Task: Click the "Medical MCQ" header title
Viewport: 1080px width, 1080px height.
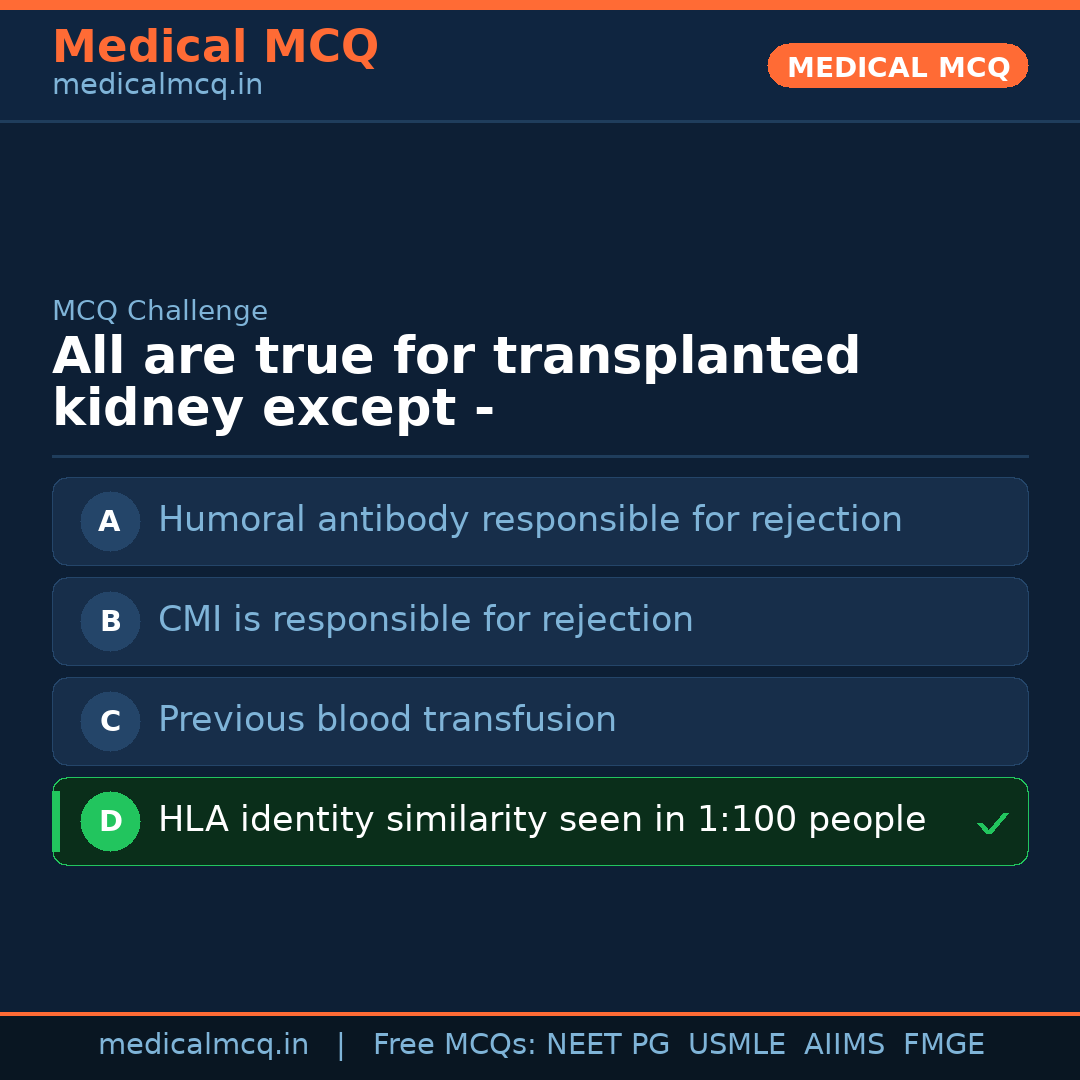Action: (215, 47)
